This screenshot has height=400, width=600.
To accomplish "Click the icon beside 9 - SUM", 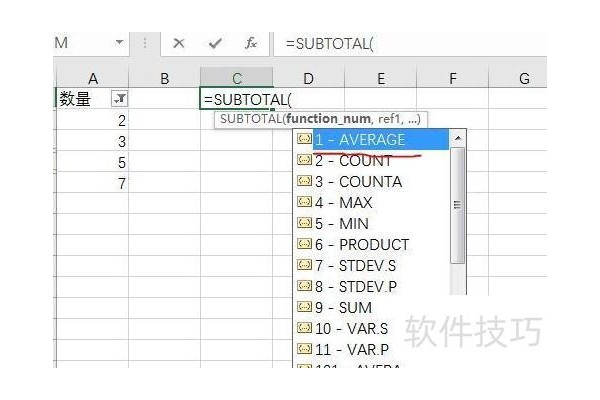I will point(304,308).
